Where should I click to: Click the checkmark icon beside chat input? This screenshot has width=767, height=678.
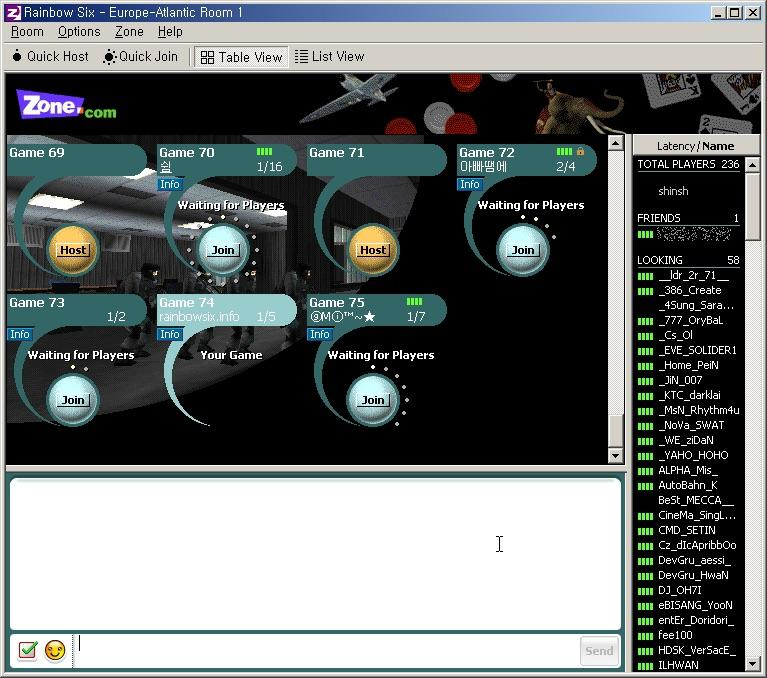point(27,650)
